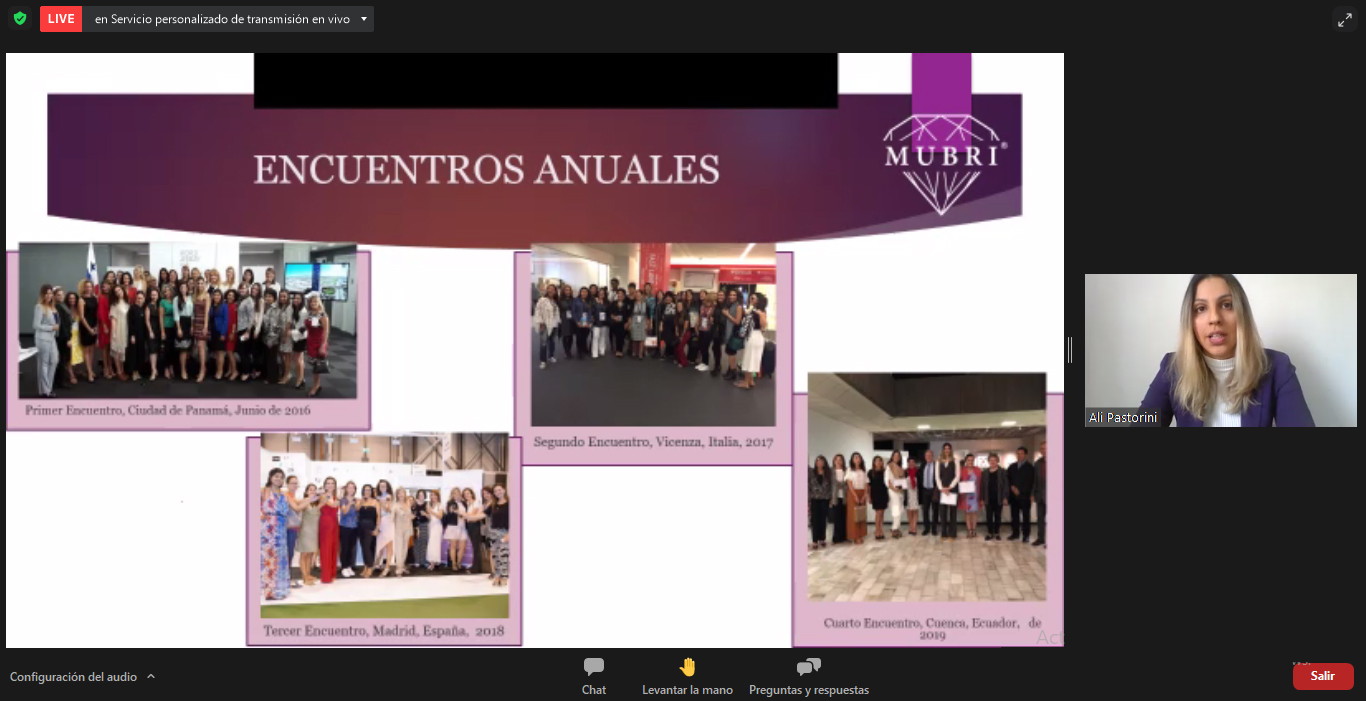Expand the live stream service name dropdown
This screenshot has height=701, width=1366.
pos(362,18)
